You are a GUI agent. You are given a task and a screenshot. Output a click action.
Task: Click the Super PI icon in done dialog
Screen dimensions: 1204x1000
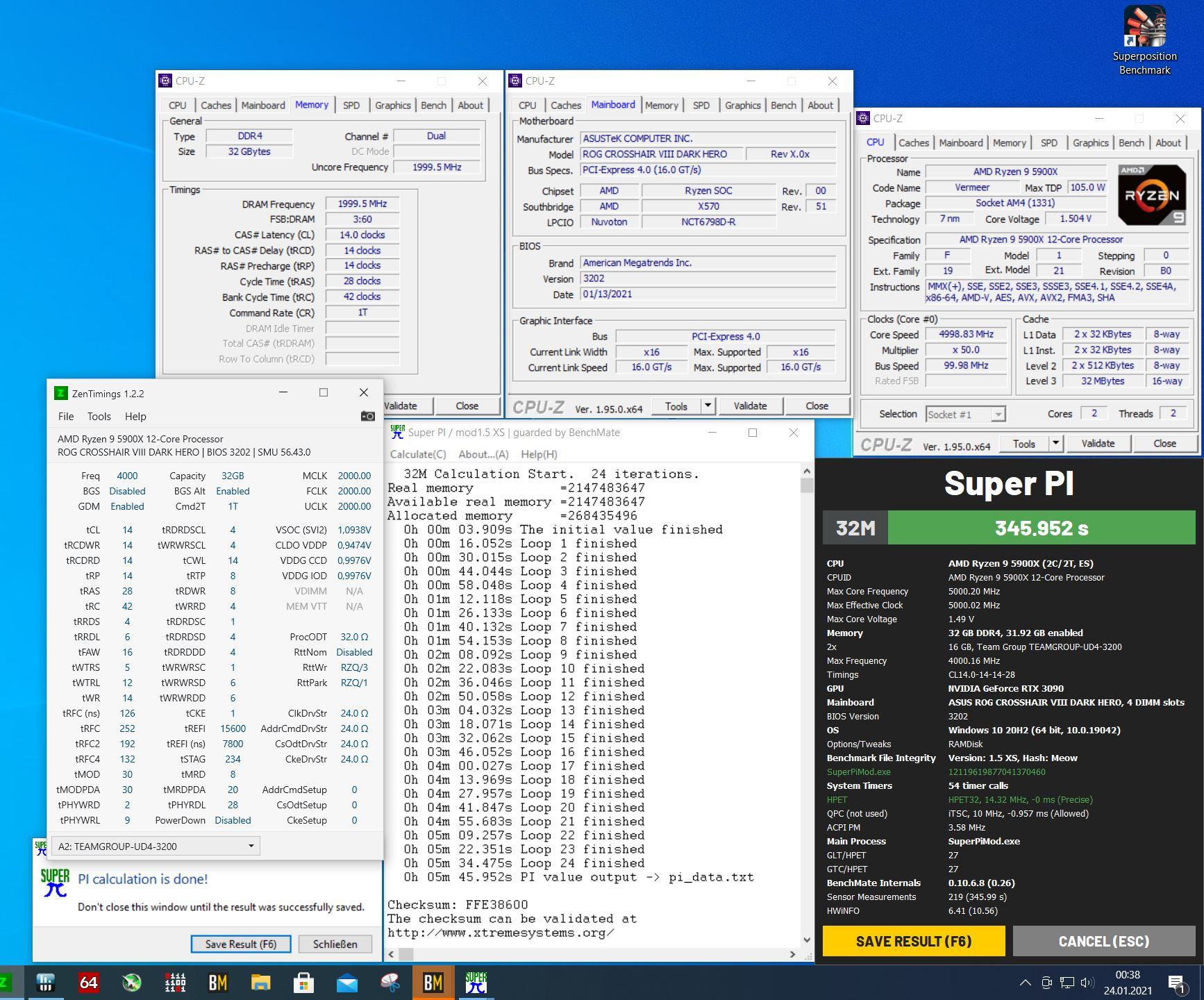55,883
